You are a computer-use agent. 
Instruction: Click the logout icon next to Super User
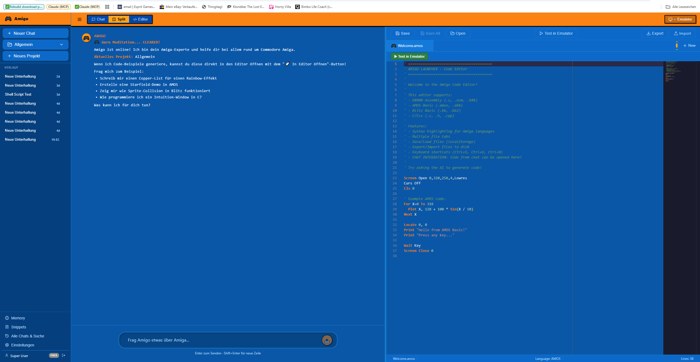[63, 355]
